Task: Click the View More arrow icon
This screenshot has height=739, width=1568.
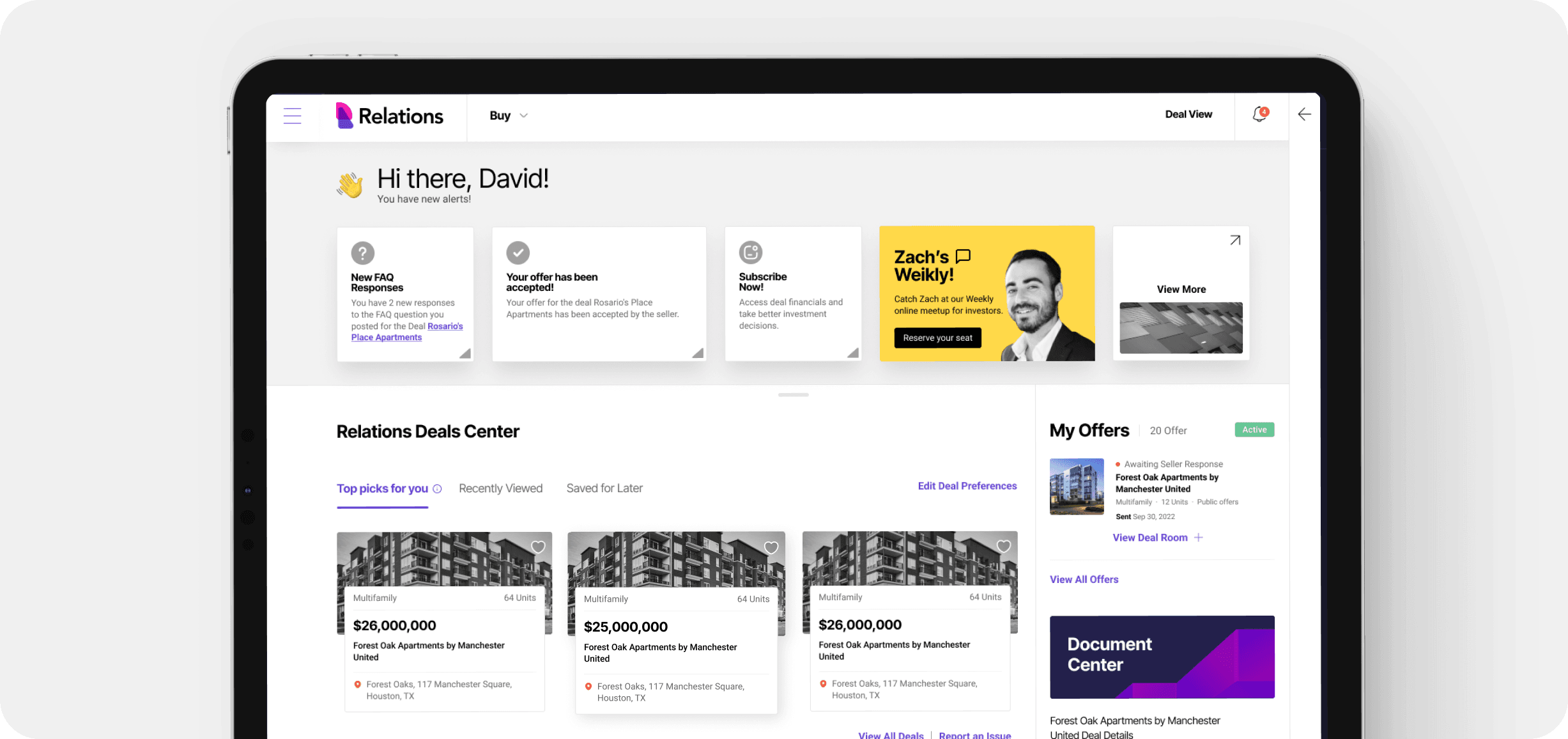Action: tap(1235, 240)
